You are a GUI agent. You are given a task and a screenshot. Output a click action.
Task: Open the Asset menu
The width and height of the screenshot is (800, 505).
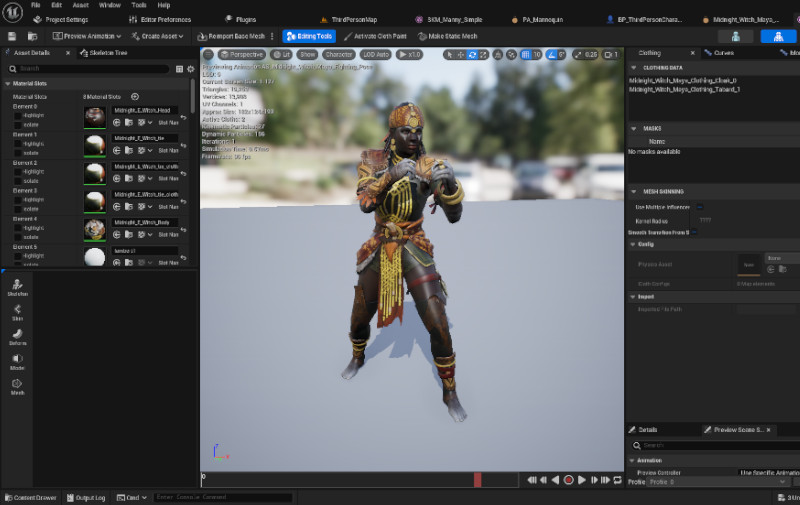pos(81,5)
